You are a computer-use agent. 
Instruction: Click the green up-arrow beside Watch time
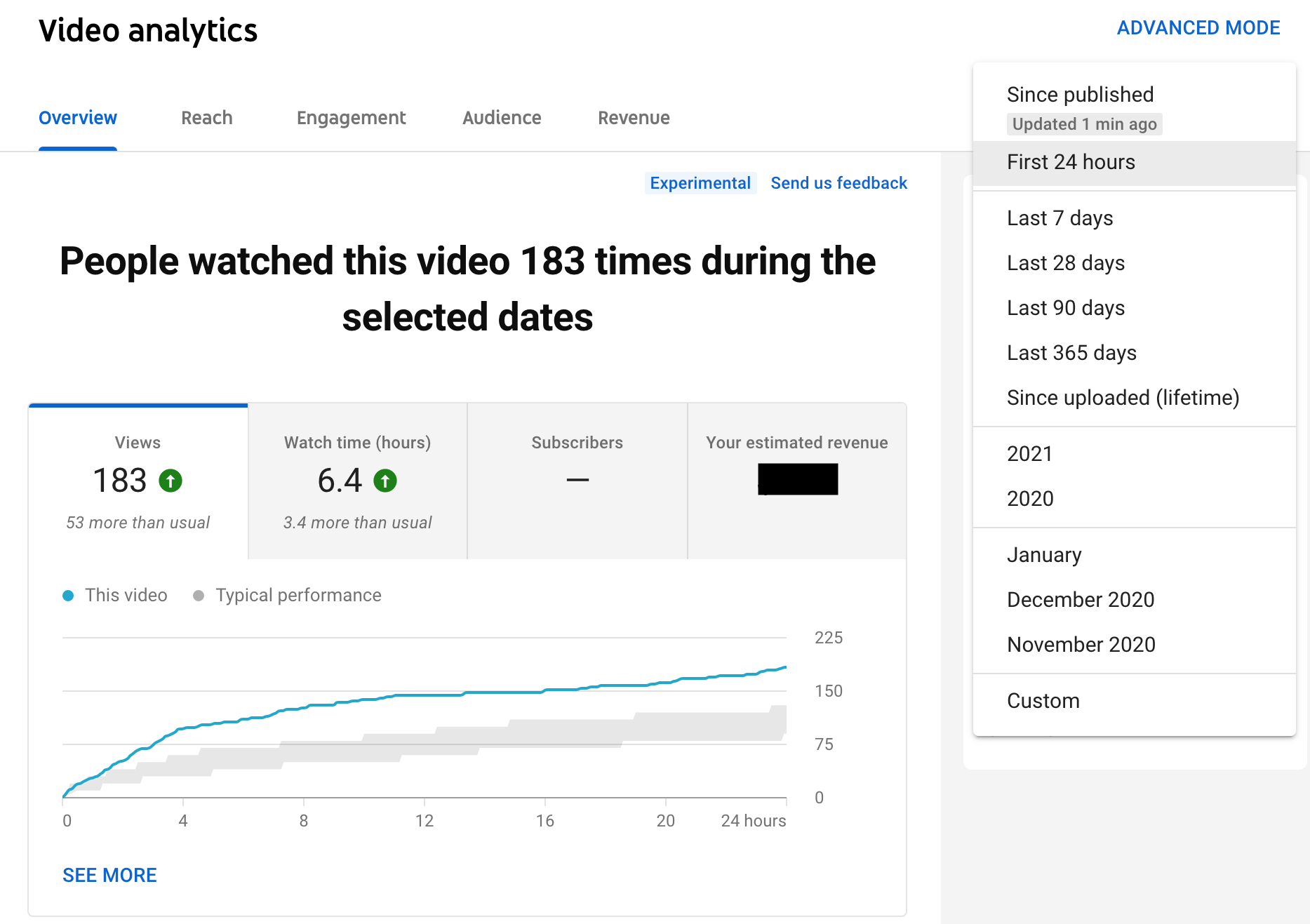tap(385, 481)
